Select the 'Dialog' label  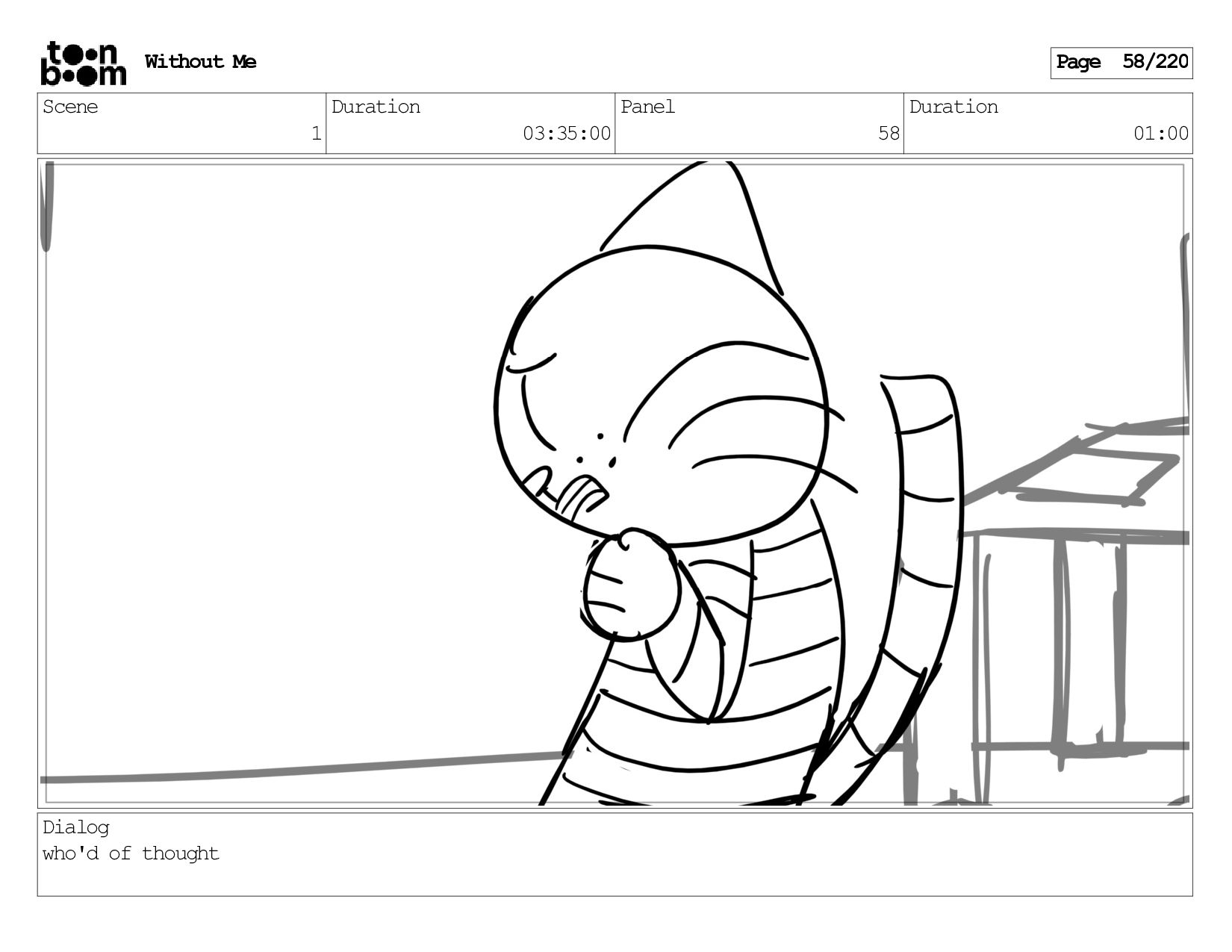pyautogui.click(x=76, y=827)
